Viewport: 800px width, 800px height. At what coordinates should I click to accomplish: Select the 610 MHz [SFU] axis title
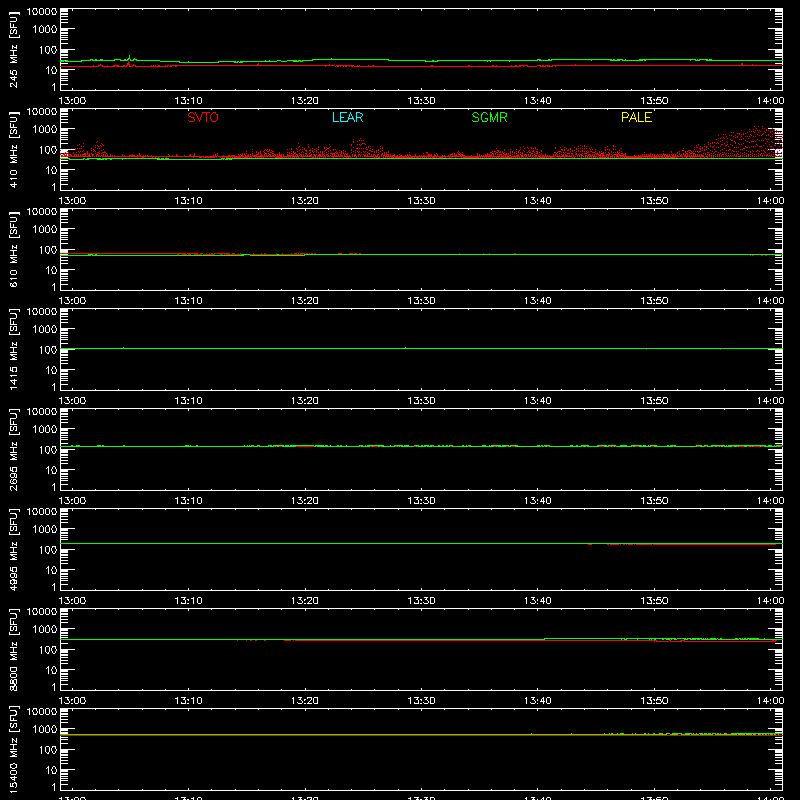click(13, 249)
